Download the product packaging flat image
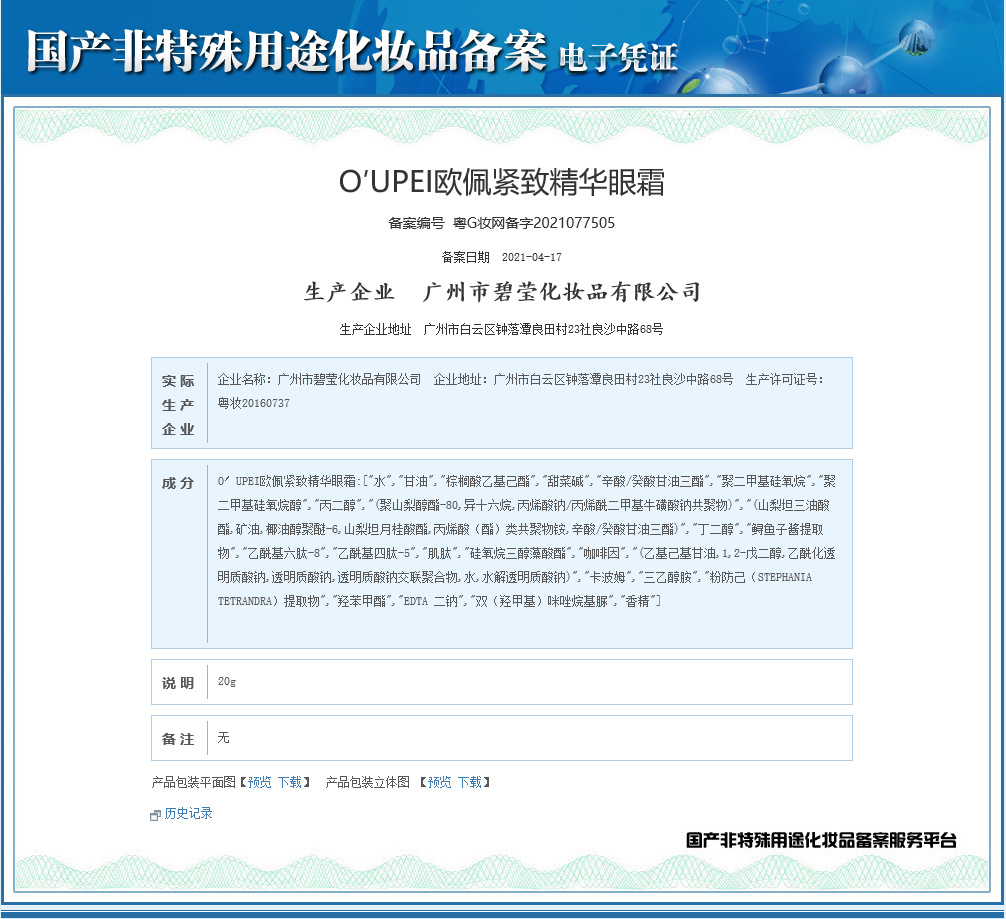1006x919 pixels. (x=290, y=782)
